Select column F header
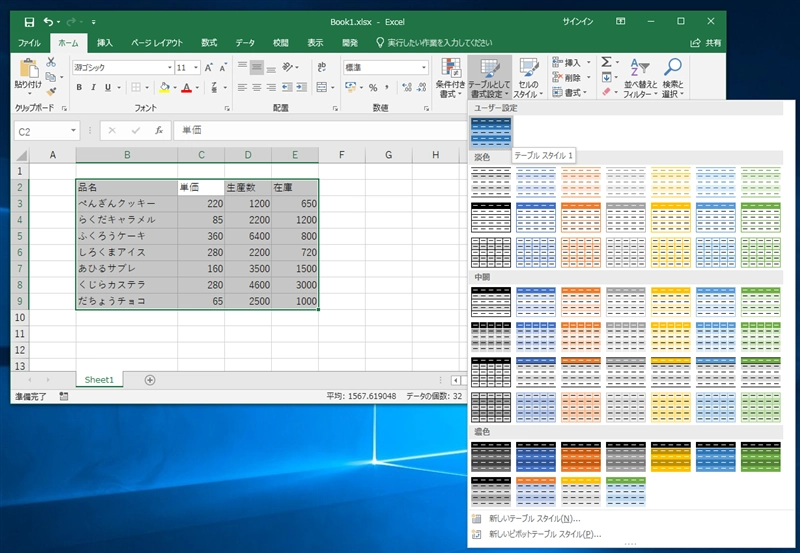 click(341, 155)
